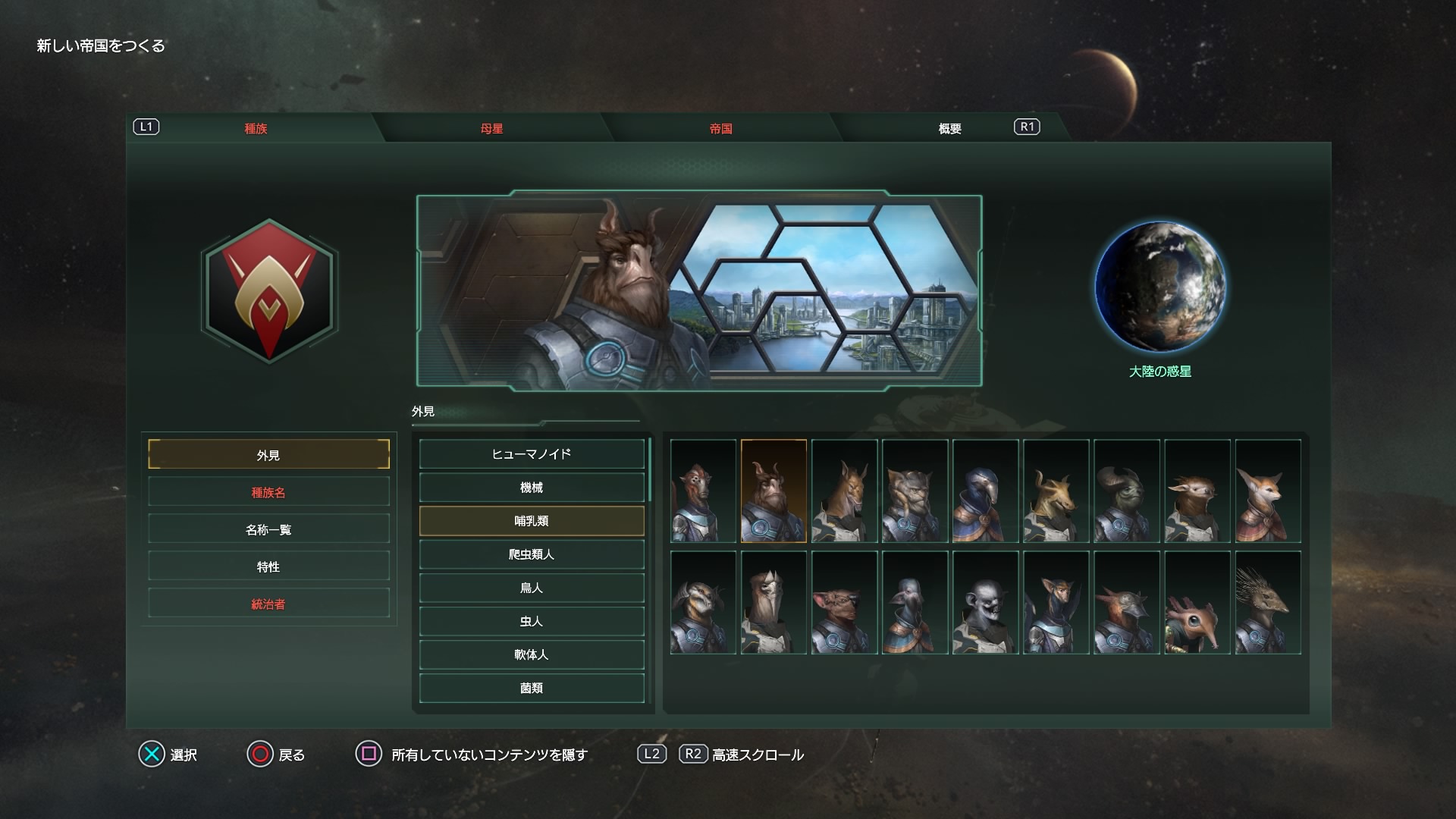Click the red and gold empire emblem

pos(268,290)
